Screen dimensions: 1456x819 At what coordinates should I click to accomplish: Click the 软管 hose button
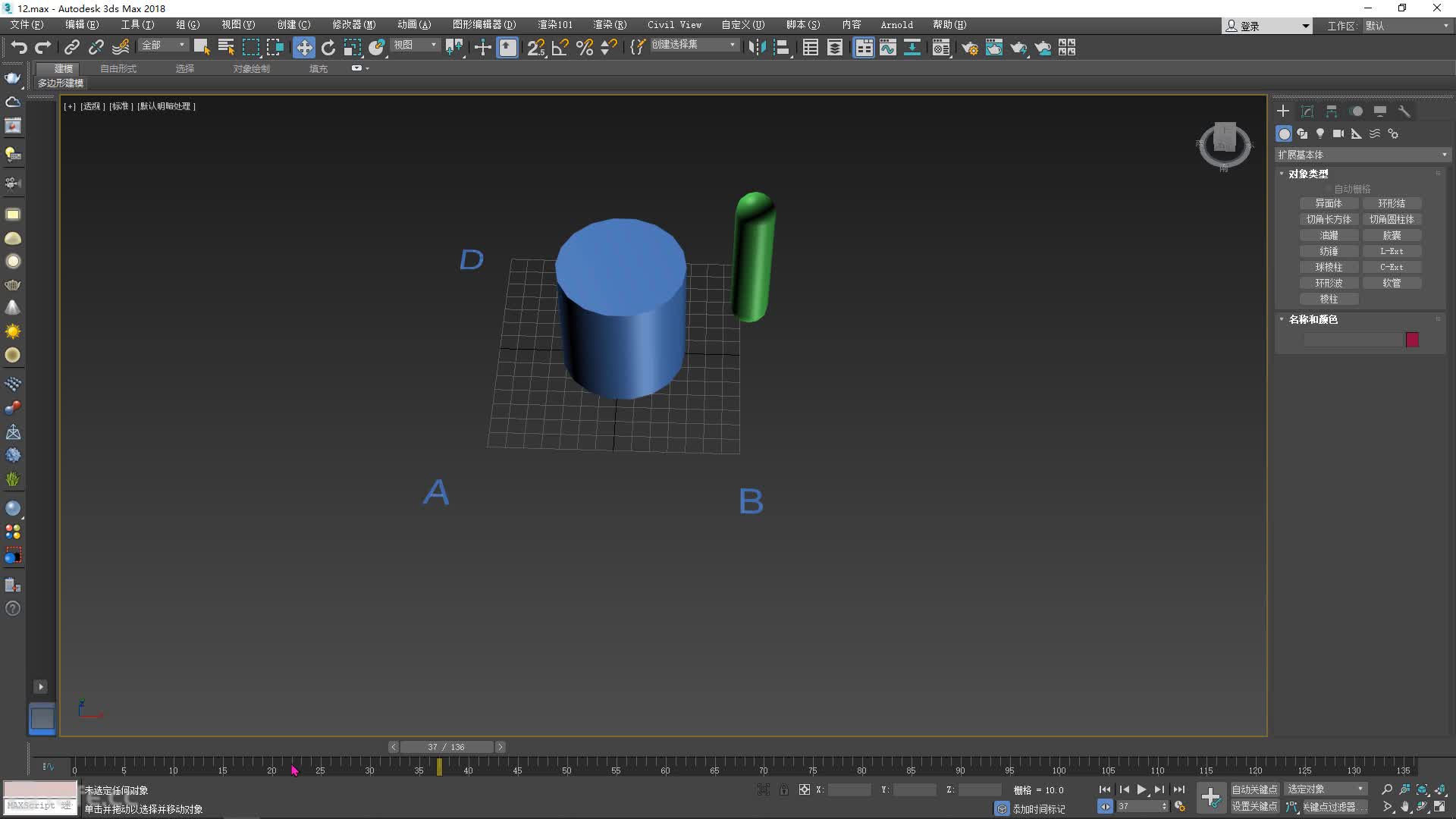coord(1392,283)
